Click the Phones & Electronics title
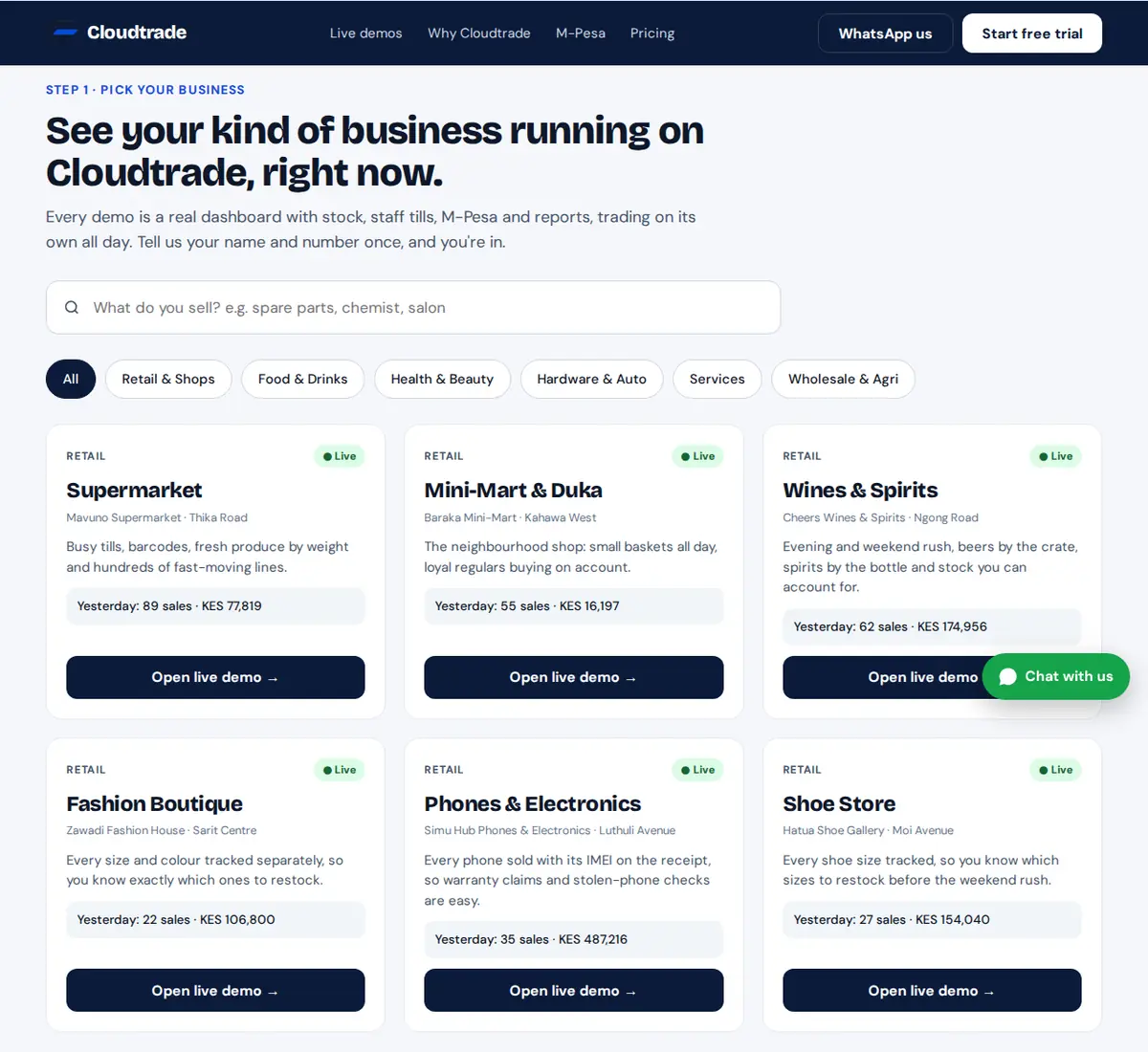Image resolution: width=1148 pixels, height=1052 pixels. pos(532,804)
